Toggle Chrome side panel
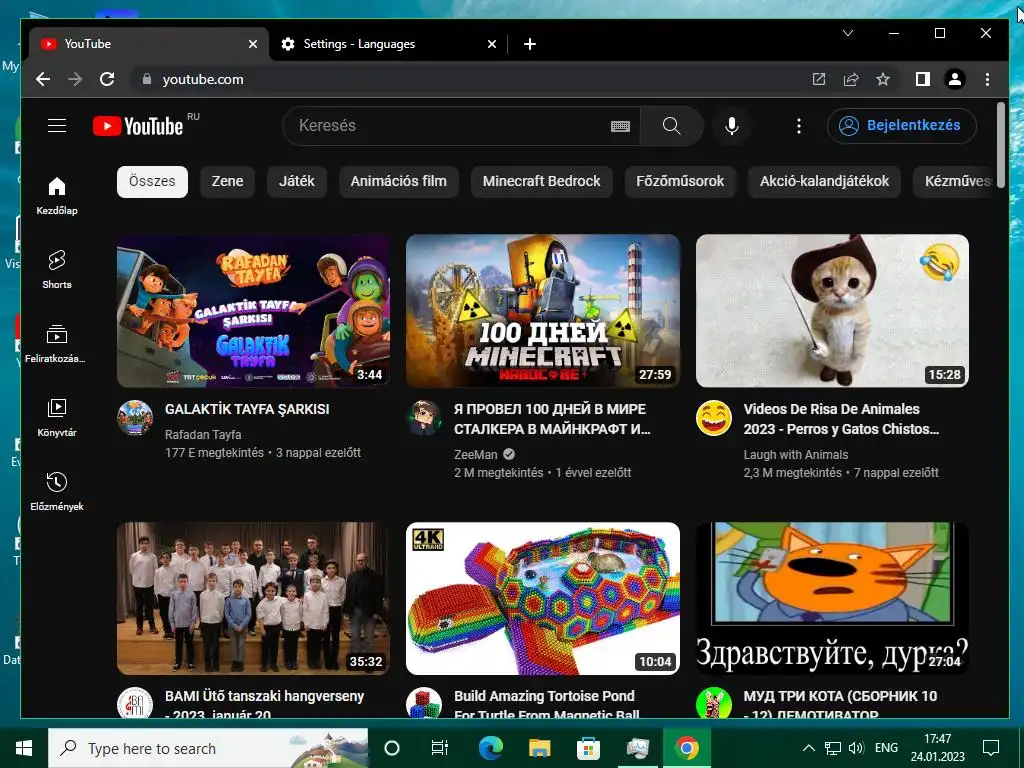1024x768 pixels. click(x=922, y=79)
